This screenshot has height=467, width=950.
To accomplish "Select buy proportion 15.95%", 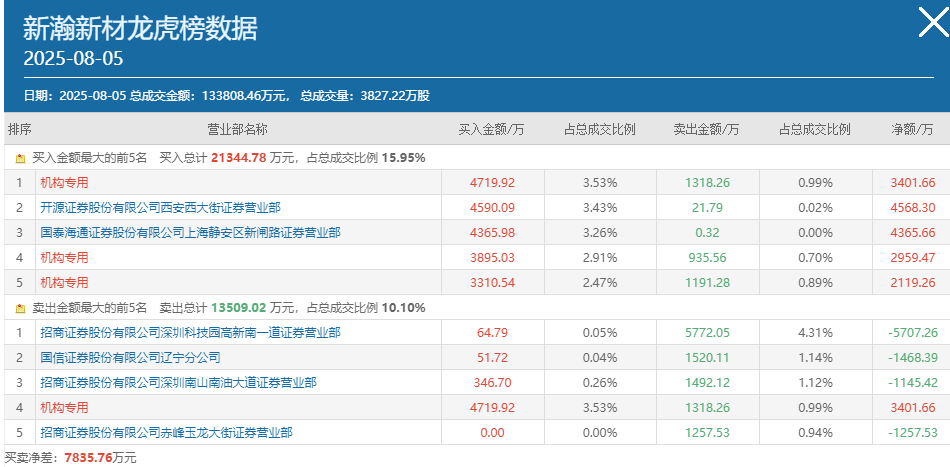I will [x=404, y=158].
